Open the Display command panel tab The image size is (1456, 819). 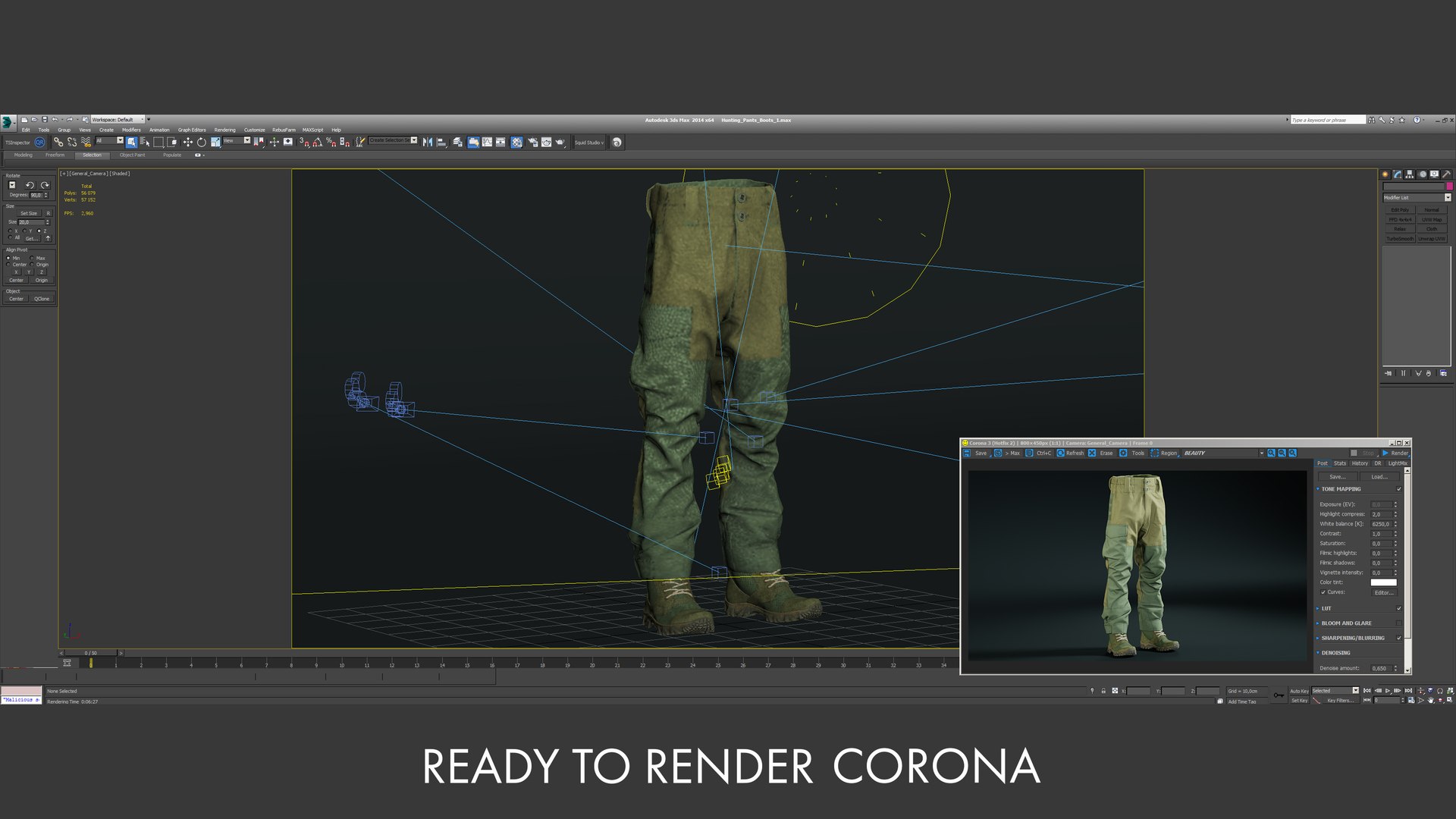pos(1434,174)
